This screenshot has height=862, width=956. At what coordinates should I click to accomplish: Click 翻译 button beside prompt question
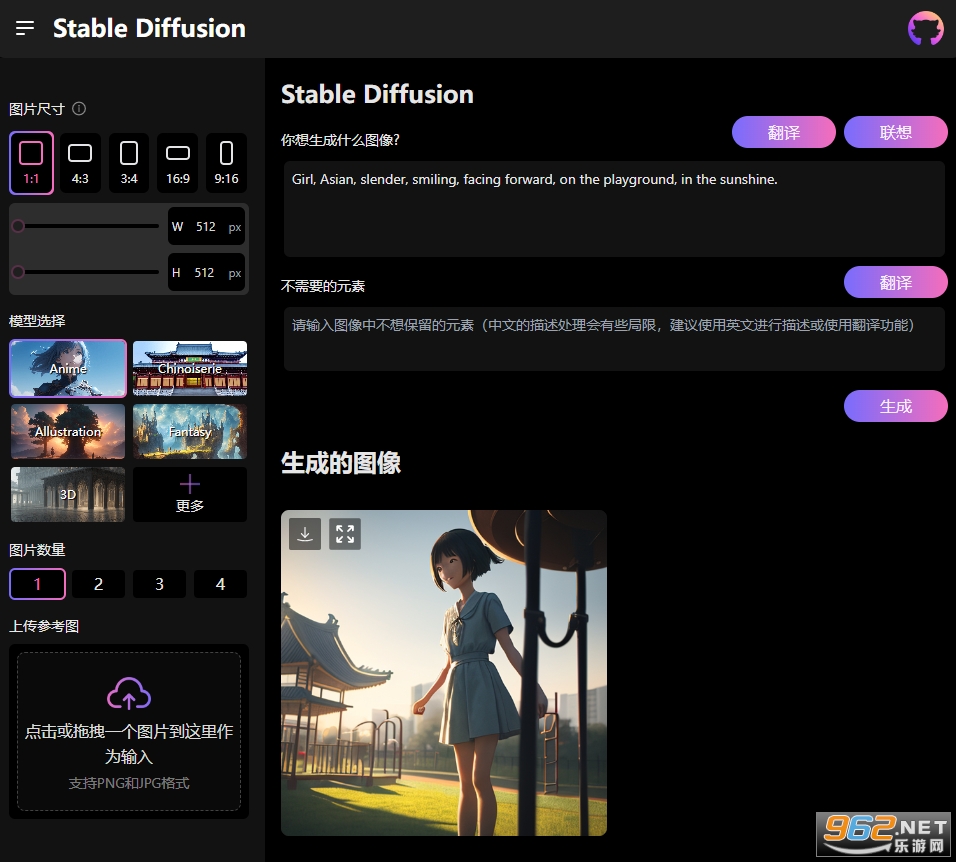(x=783, y=132)
